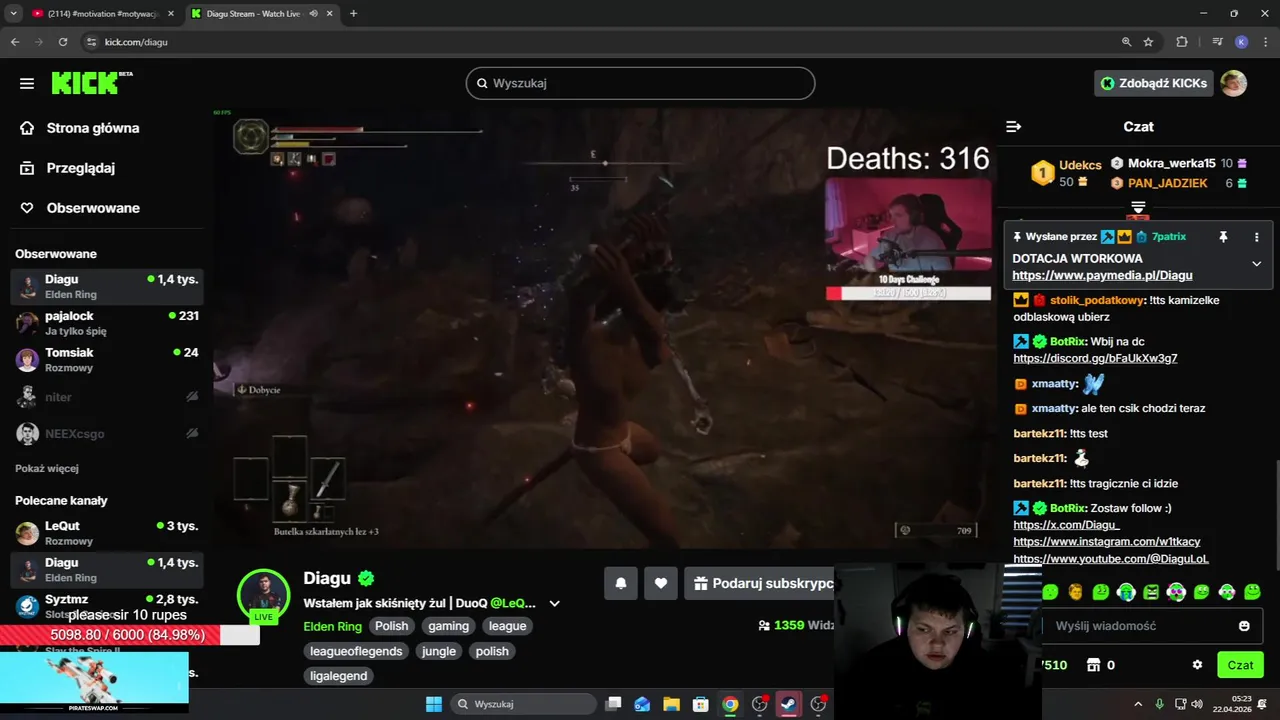The height and width of the screenshot is (720, 1280).
Task: Click the crying headphones emote
Action: tap(1126, 592)
